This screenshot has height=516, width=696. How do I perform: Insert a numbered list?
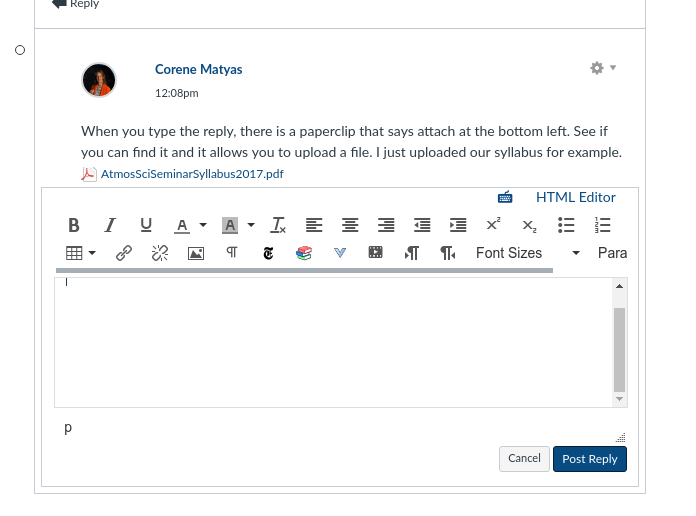coord(602,225)
